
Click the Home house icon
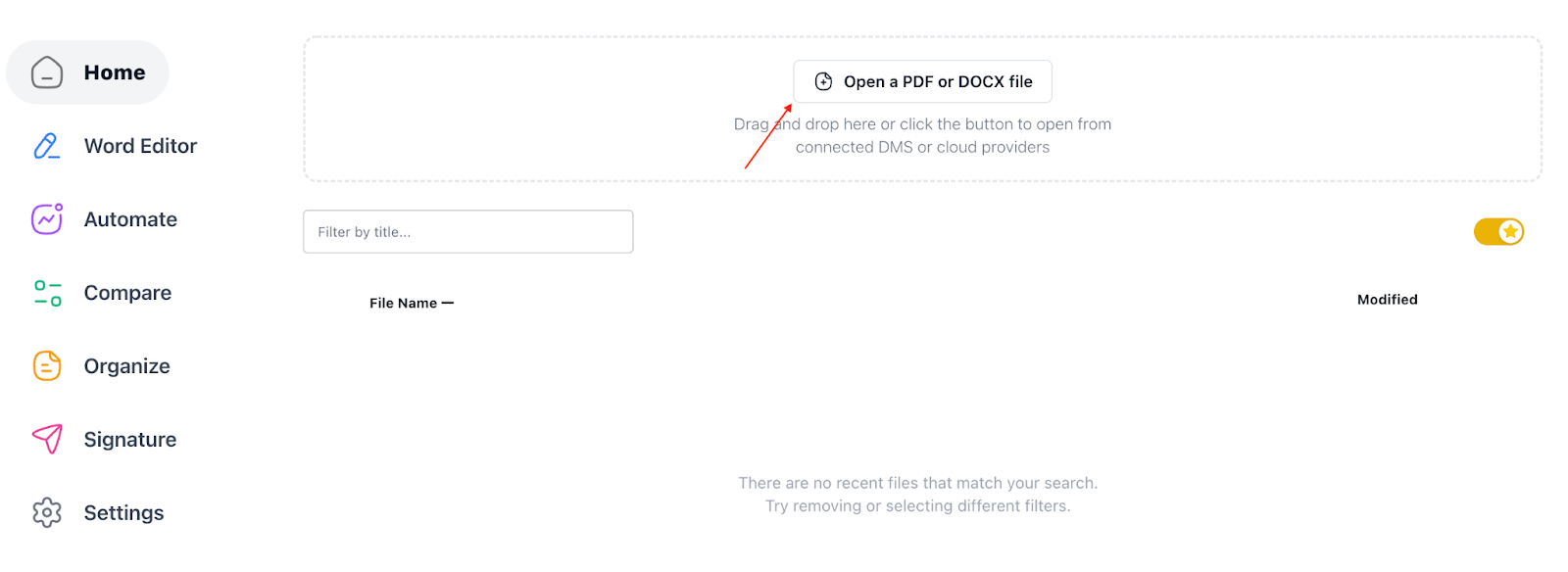point(47,72)
